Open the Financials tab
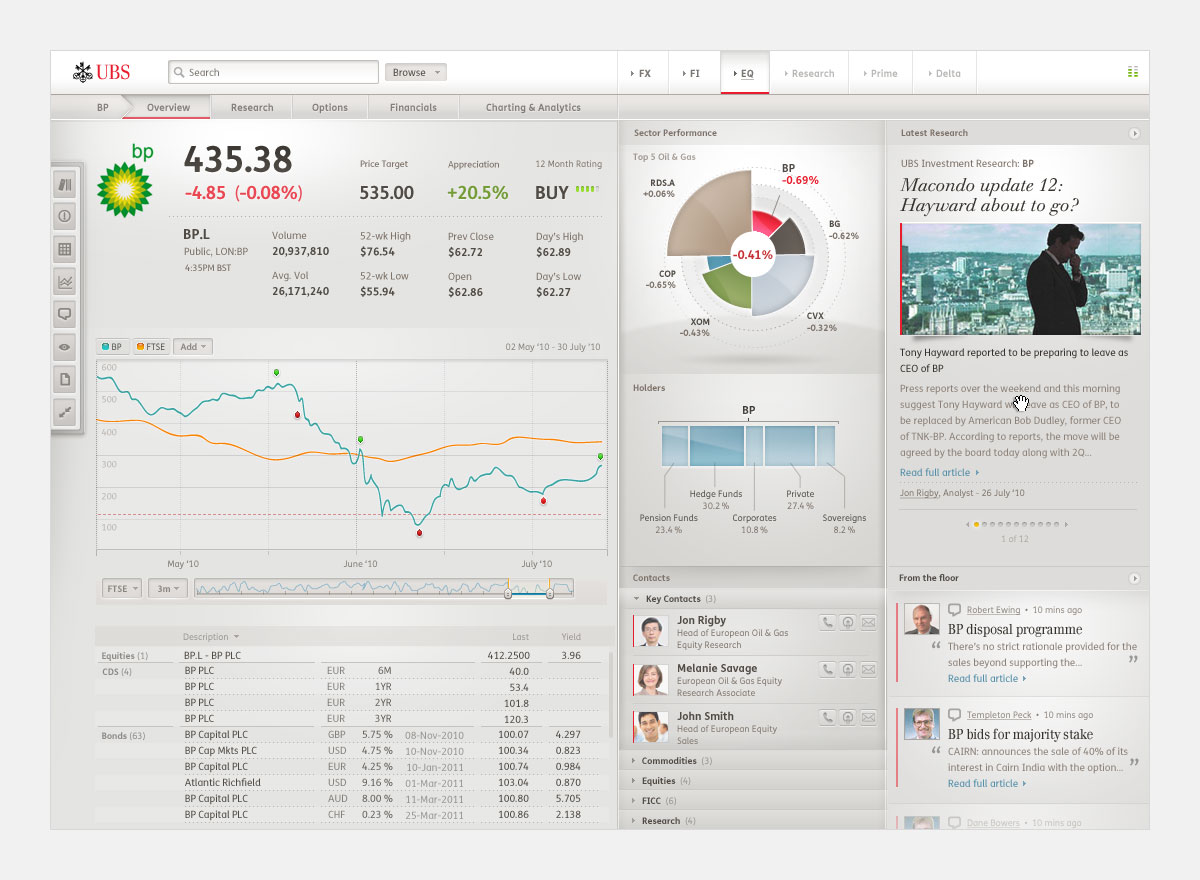This screenshot has height=880, width=1200. click(413, 107)
